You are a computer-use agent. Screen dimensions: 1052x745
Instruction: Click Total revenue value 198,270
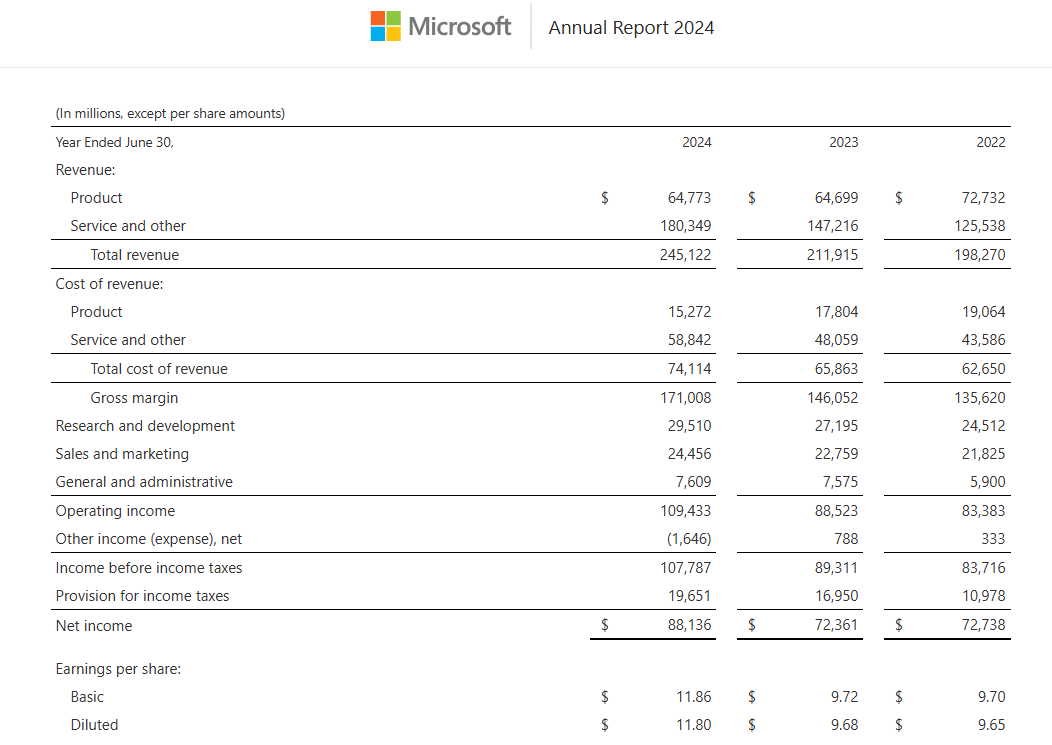coord(980,255)
